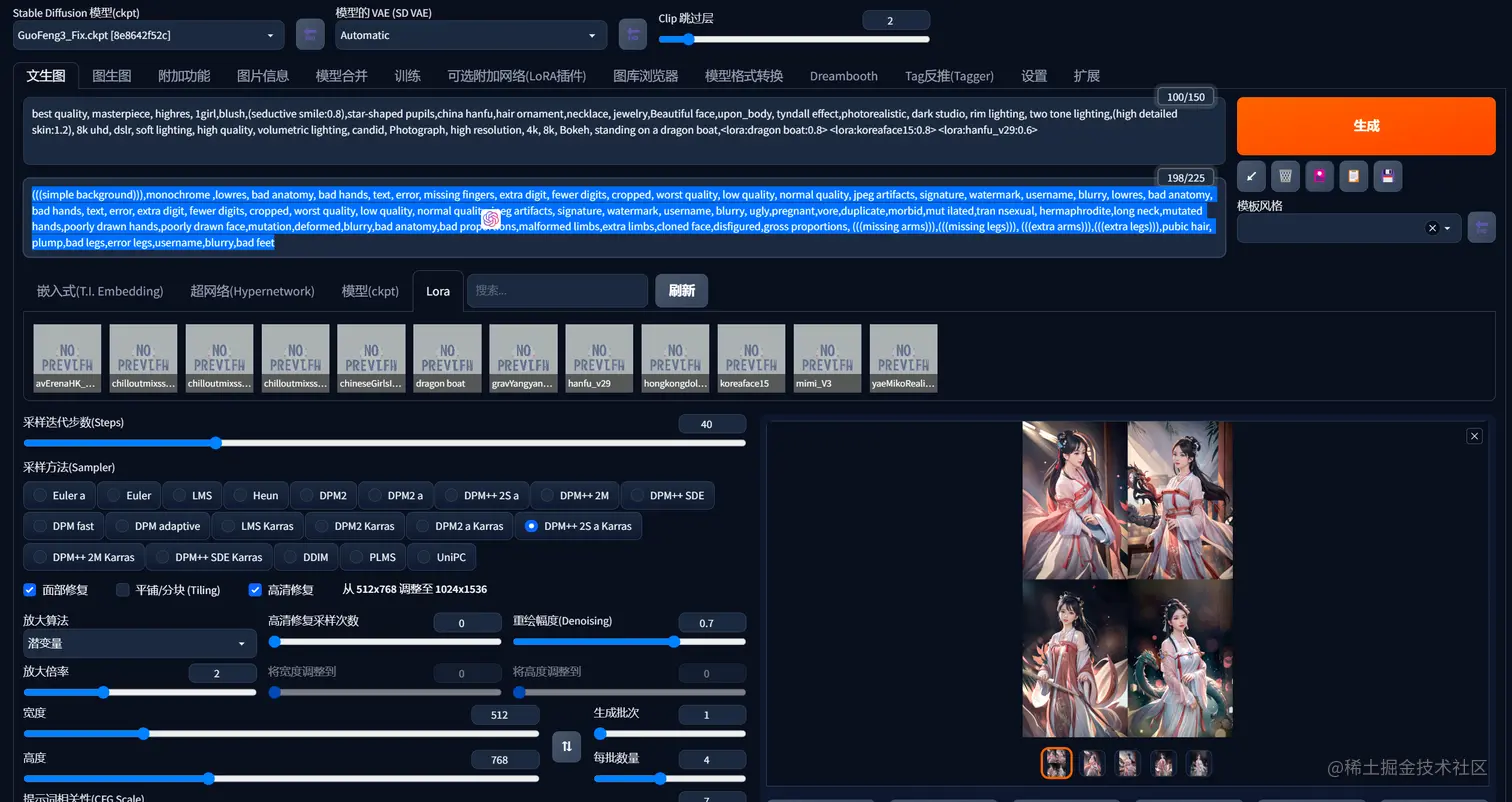Select the mimi_V3 Lora card
The height and width of the screenshot is (802, 1512).
click(827, 358)
